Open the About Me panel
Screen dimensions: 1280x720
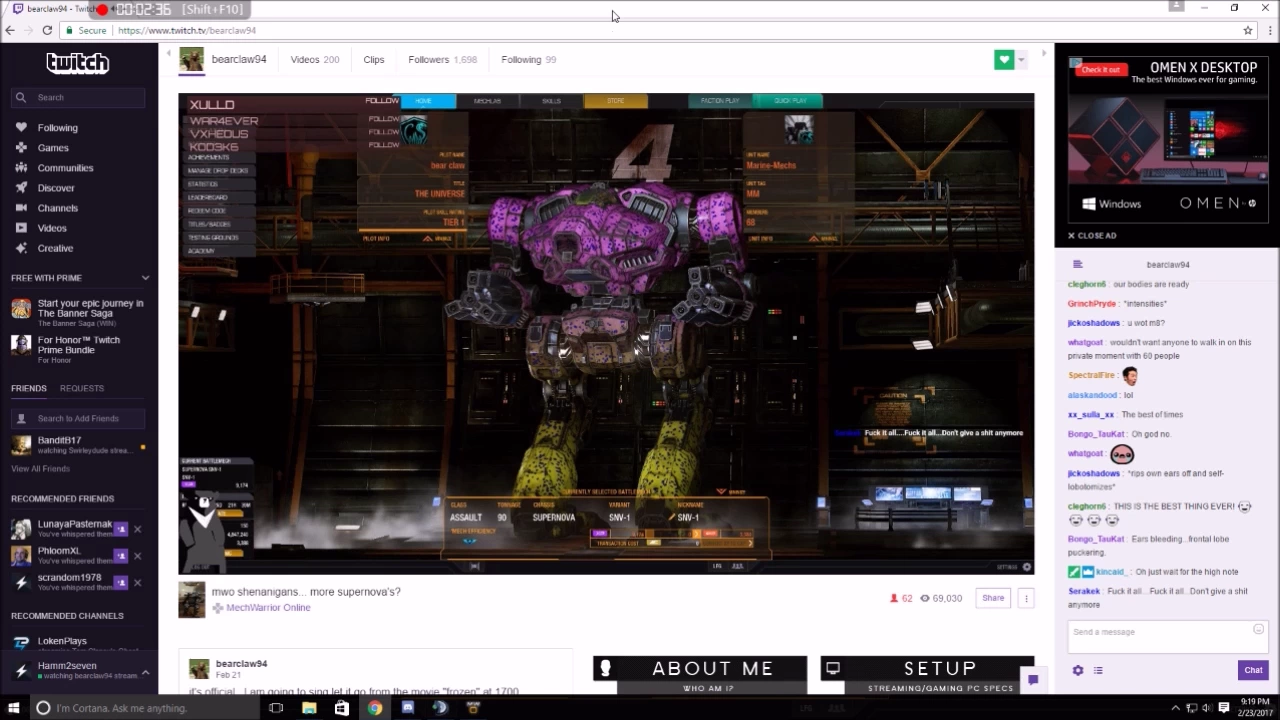pyautogui.click(x=700, y=675)
